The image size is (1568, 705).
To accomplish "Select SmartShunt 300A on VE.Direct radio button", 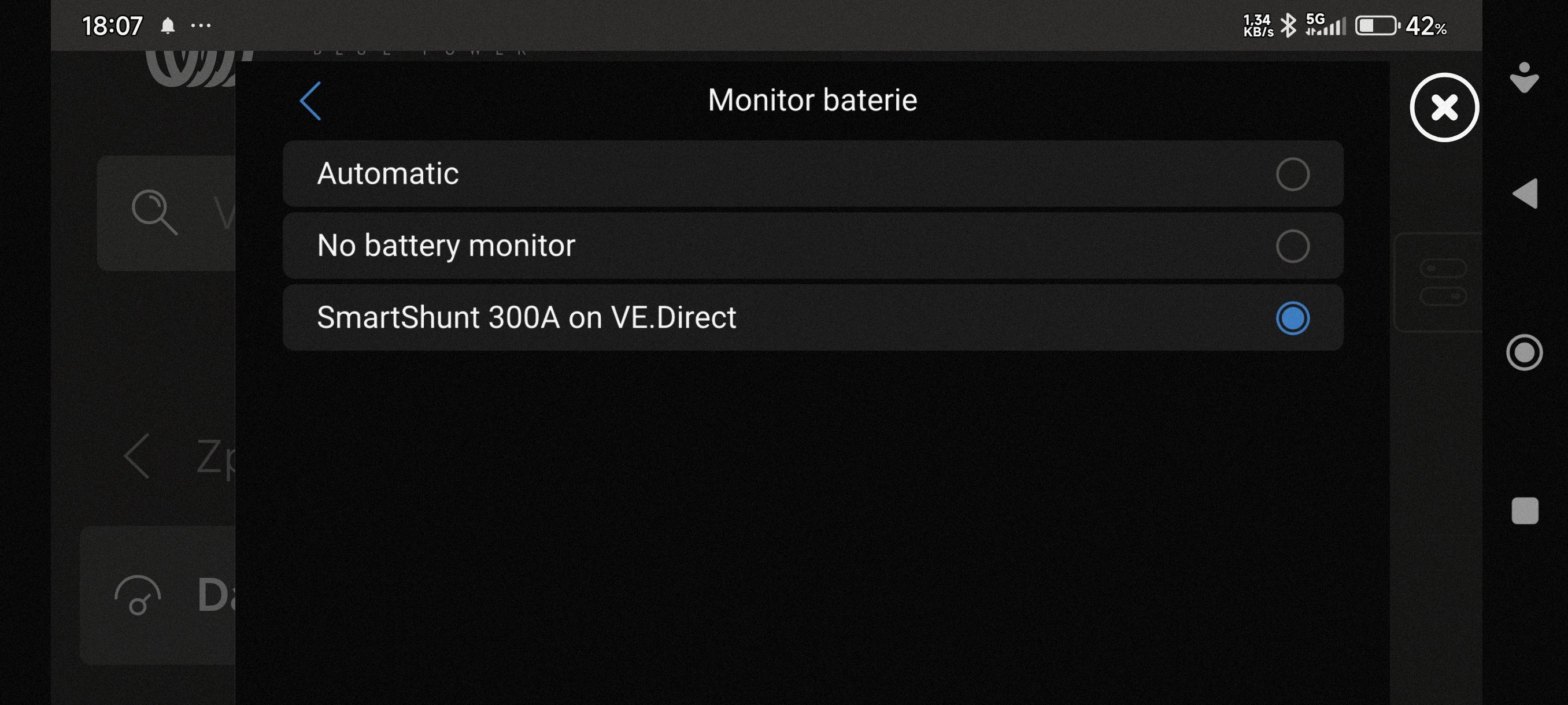I will click(1292, 318).
